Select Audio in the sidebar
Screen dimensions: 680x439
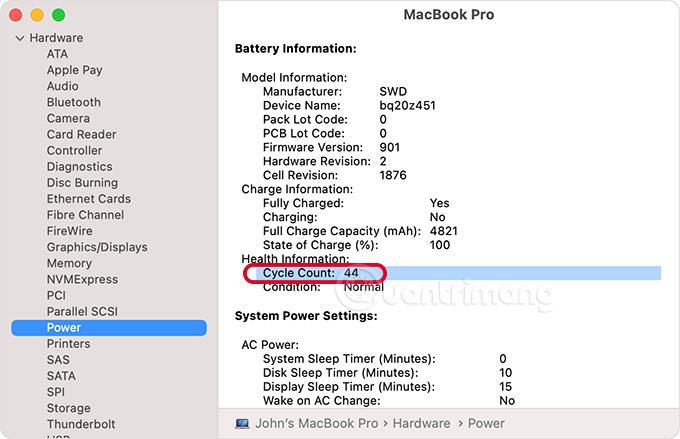(62, 86)
